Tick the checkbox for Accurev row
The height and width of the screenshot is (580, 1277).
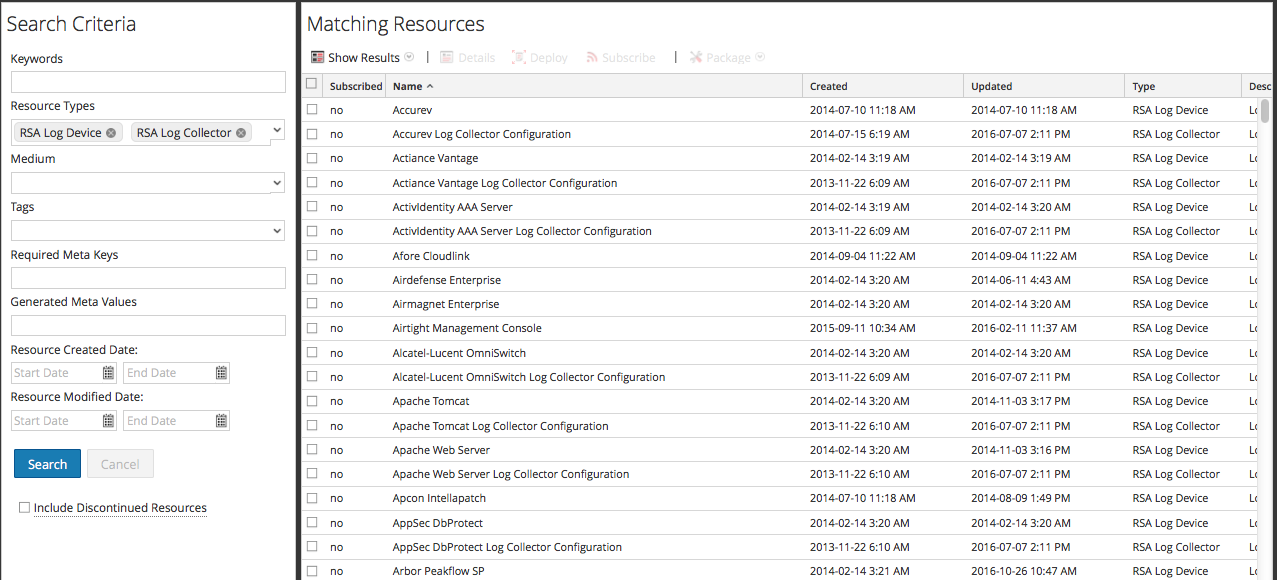[x=312, y=110]
